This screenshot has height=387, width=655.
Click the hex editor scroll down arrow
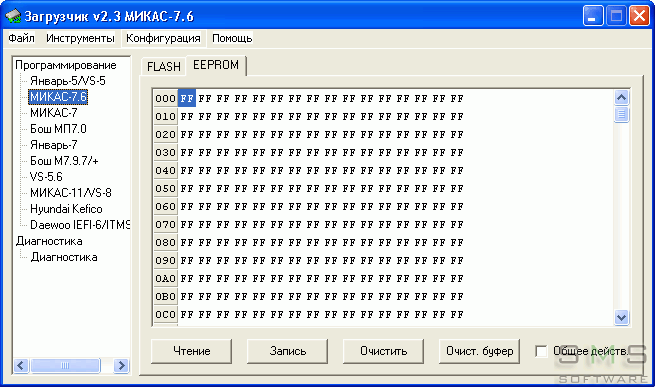tap(621, 317)
